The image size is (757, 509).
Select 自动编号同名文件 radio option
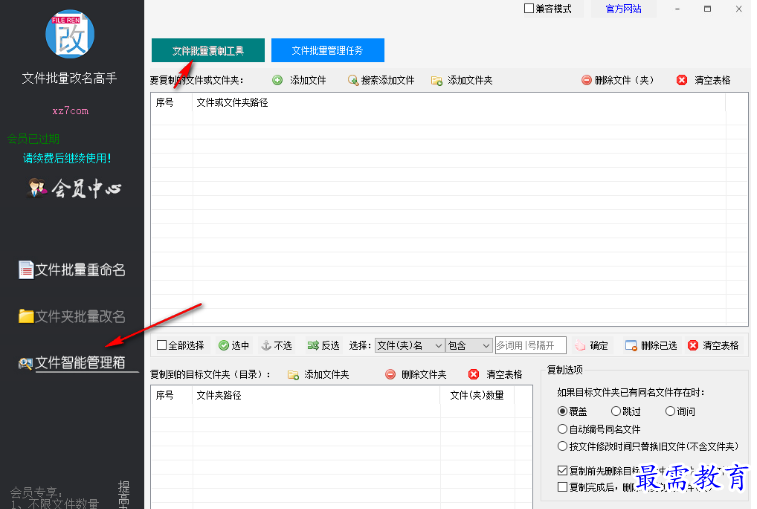click(562, 429)
